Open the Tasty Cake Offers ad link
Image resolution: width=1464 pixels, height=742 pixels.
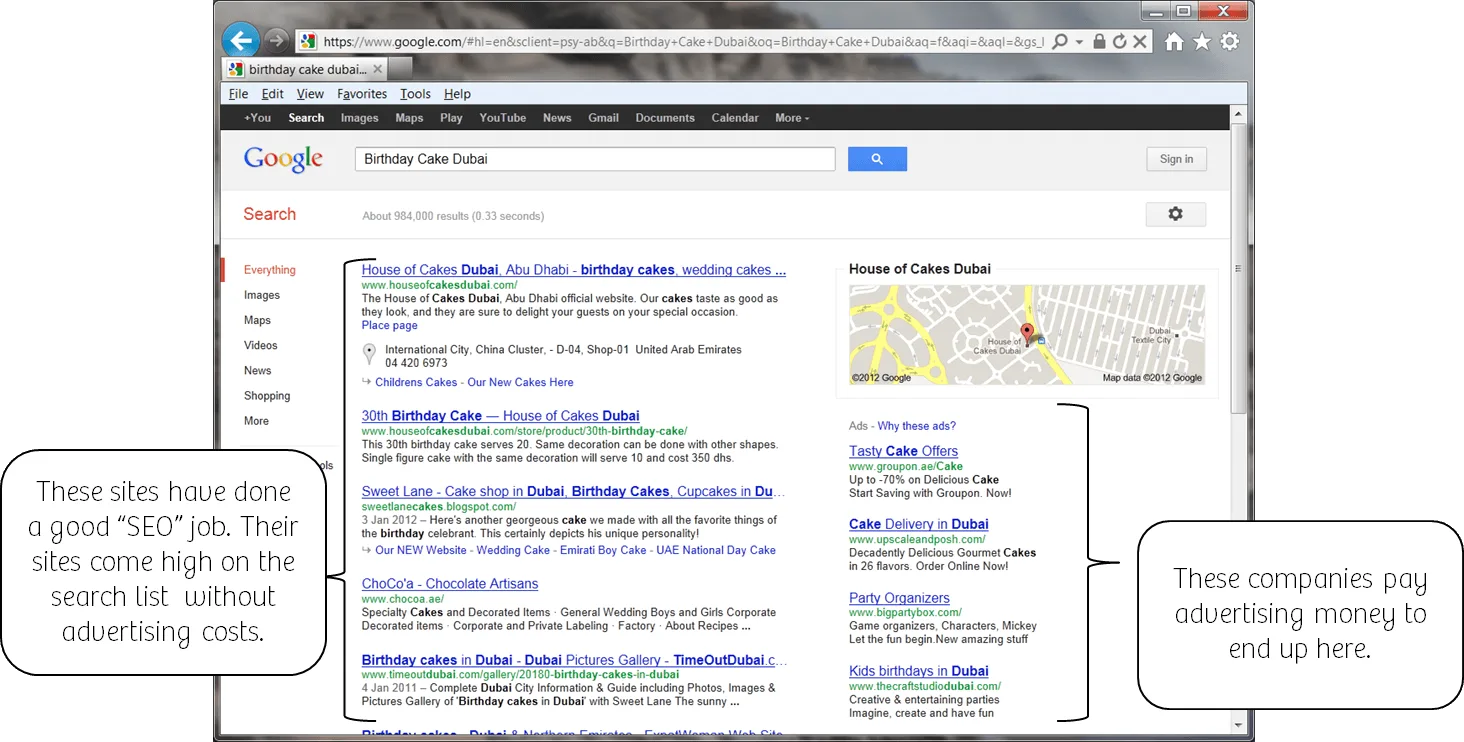pos(903,451)
